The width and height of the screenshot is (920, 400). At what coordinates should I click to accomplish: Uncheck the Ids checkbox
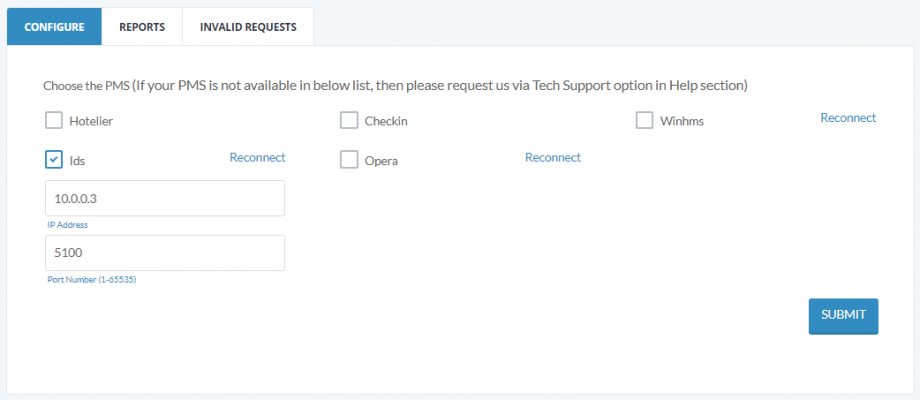click(x=54, y=160)
